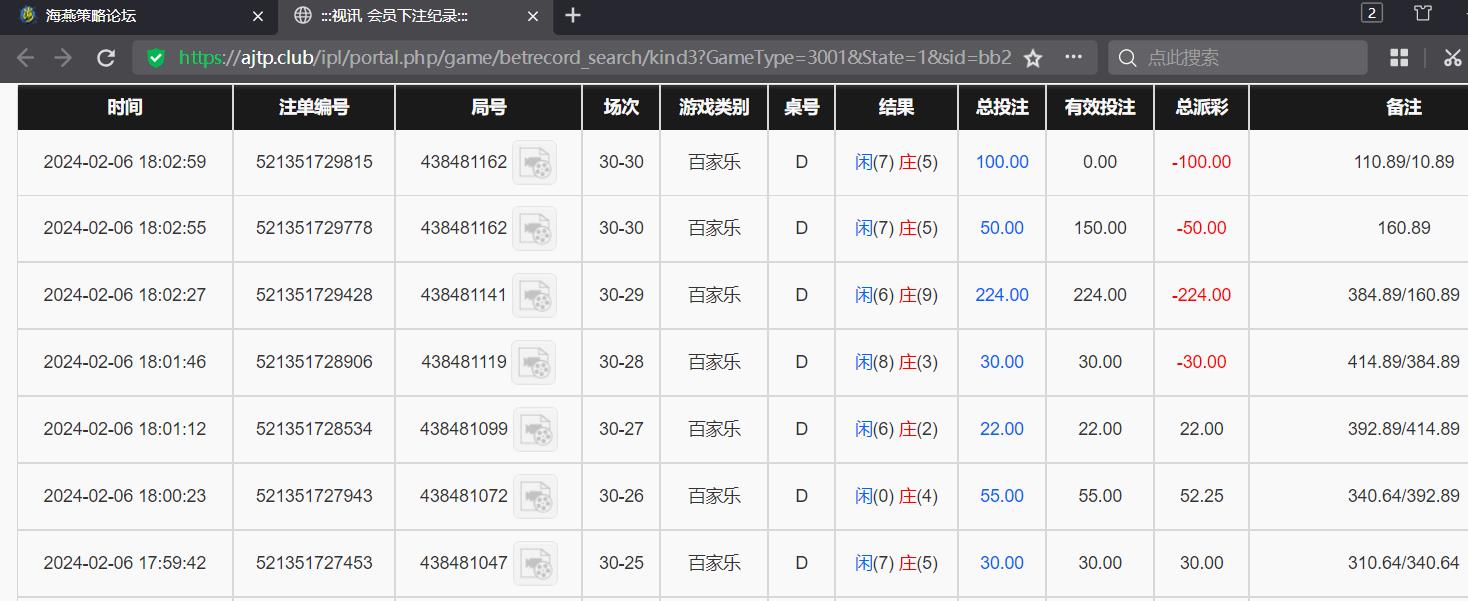Screen dimensions: 1468x601
Task: Click payout value 52.25
Action: 1201,496
